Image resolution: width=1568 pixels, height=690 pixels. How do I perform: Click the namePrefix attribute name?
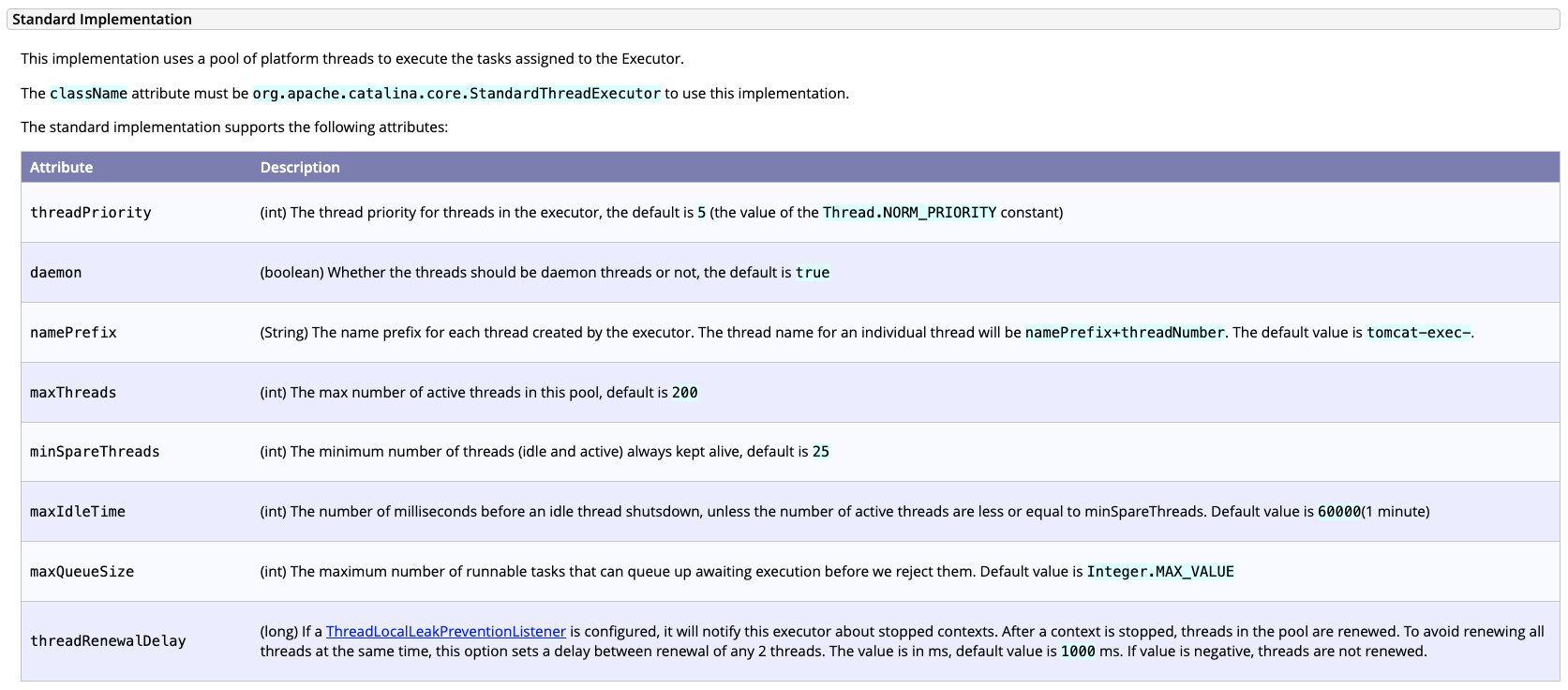[x=73, y=333]
